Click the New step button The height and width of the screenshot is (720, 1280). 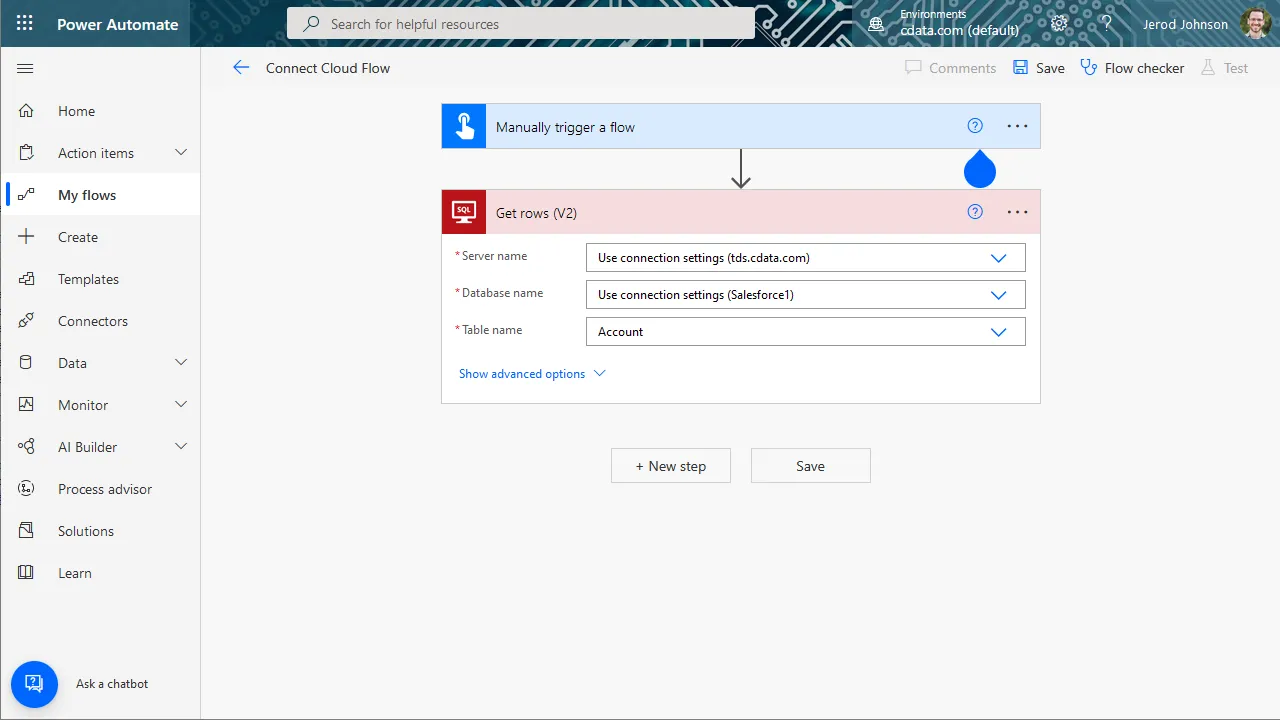[670, 465]
